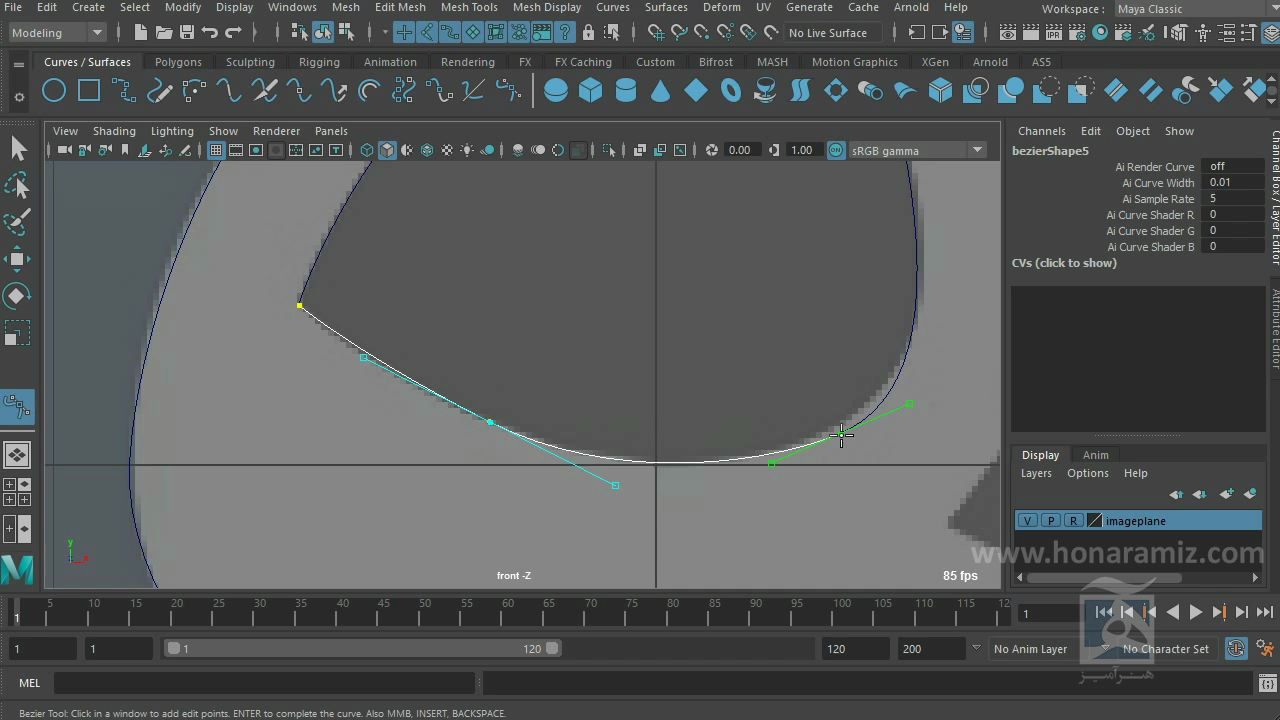Click the Play forwards button
The image size is (1280, 720).
1196,612
